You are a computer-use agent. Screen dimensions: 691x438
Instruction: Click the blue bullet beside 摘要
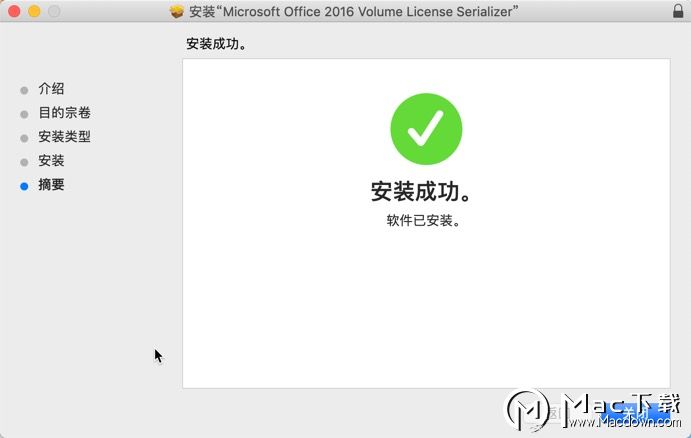click(x=24, y=186)
